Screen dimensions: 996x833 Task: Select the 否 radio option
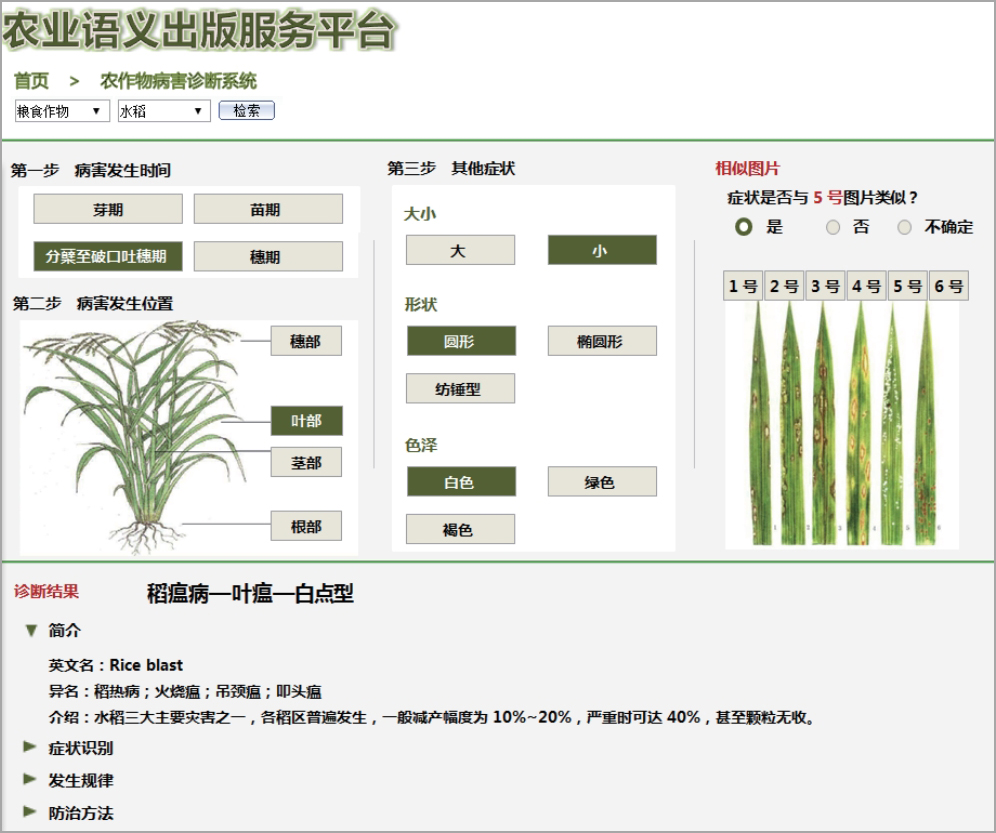click(833, 228)
